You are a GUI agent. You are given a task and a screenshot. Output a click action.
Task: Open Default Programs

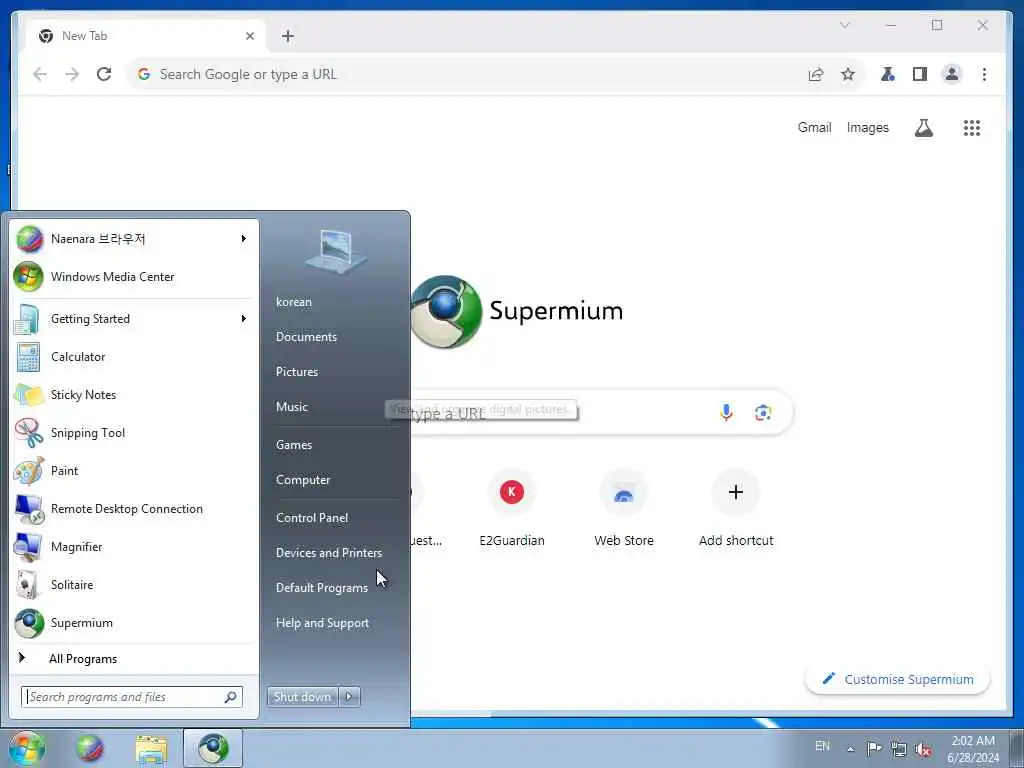[x=322, y=588]
